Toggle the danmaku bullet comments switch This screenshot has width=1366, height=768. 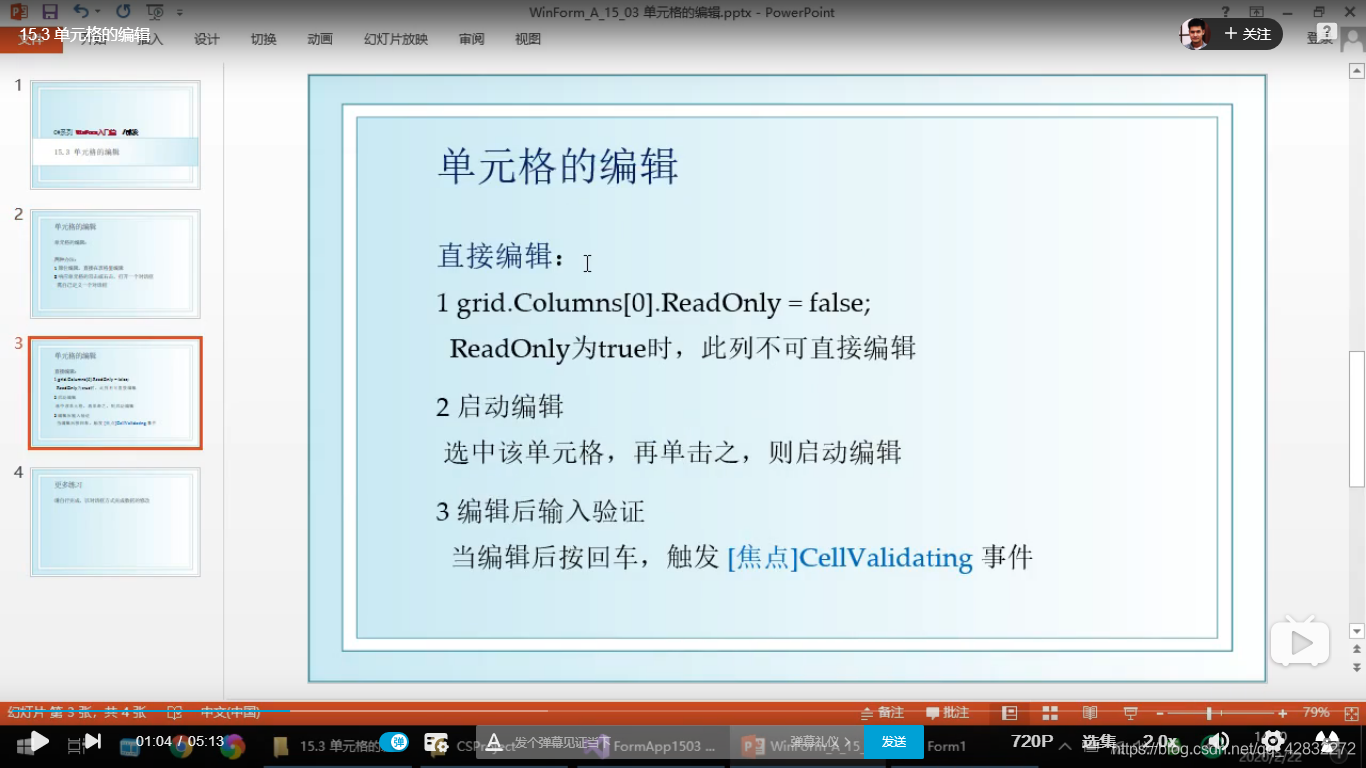click(x=394, y=742)
